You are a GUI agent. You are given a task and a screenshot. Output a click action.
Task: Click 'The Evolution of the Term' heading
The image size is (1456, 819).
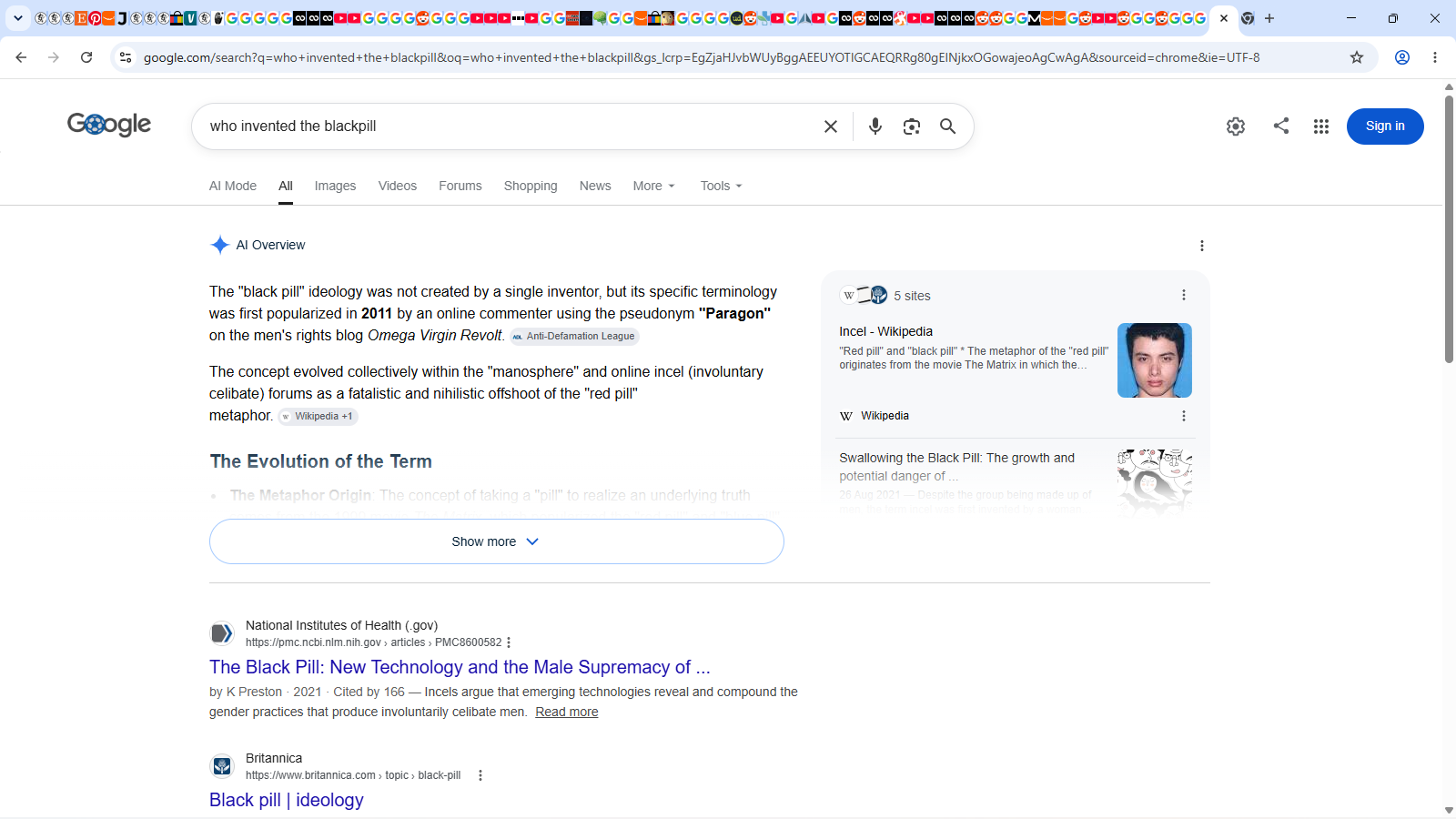(x=321, y=461)
